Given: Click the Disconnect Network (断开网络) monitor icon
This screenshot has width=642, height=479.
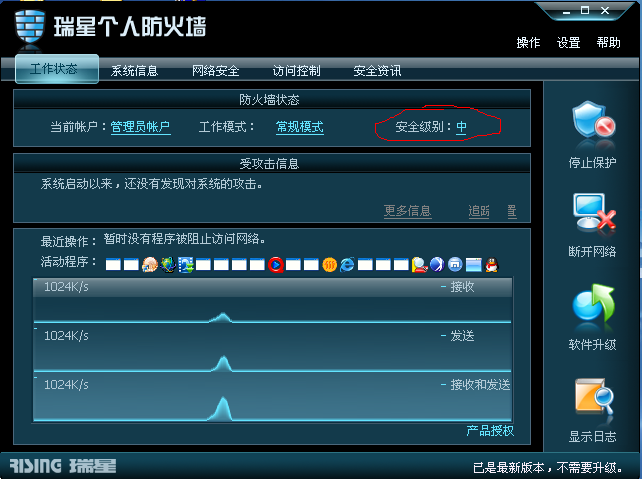Looking at the screenshot, I should (x=594, y=212).
